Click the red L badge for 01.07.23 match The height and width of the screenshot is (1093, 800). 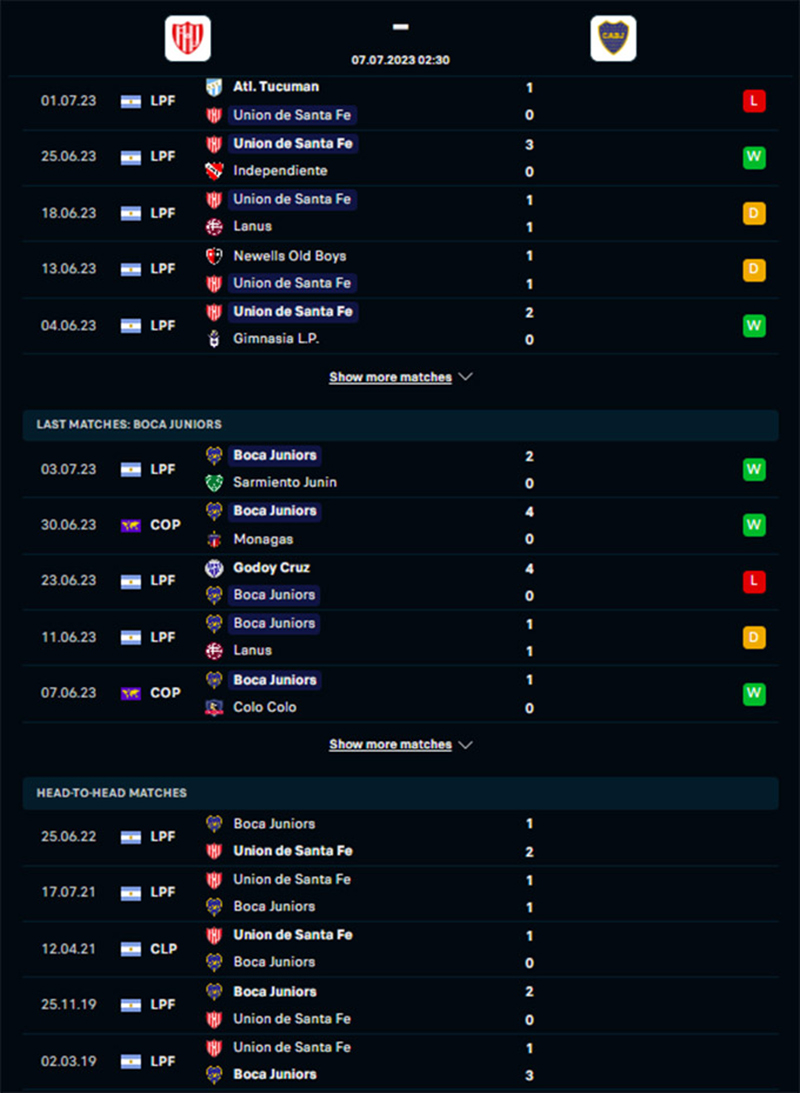[x=754, y=101]
